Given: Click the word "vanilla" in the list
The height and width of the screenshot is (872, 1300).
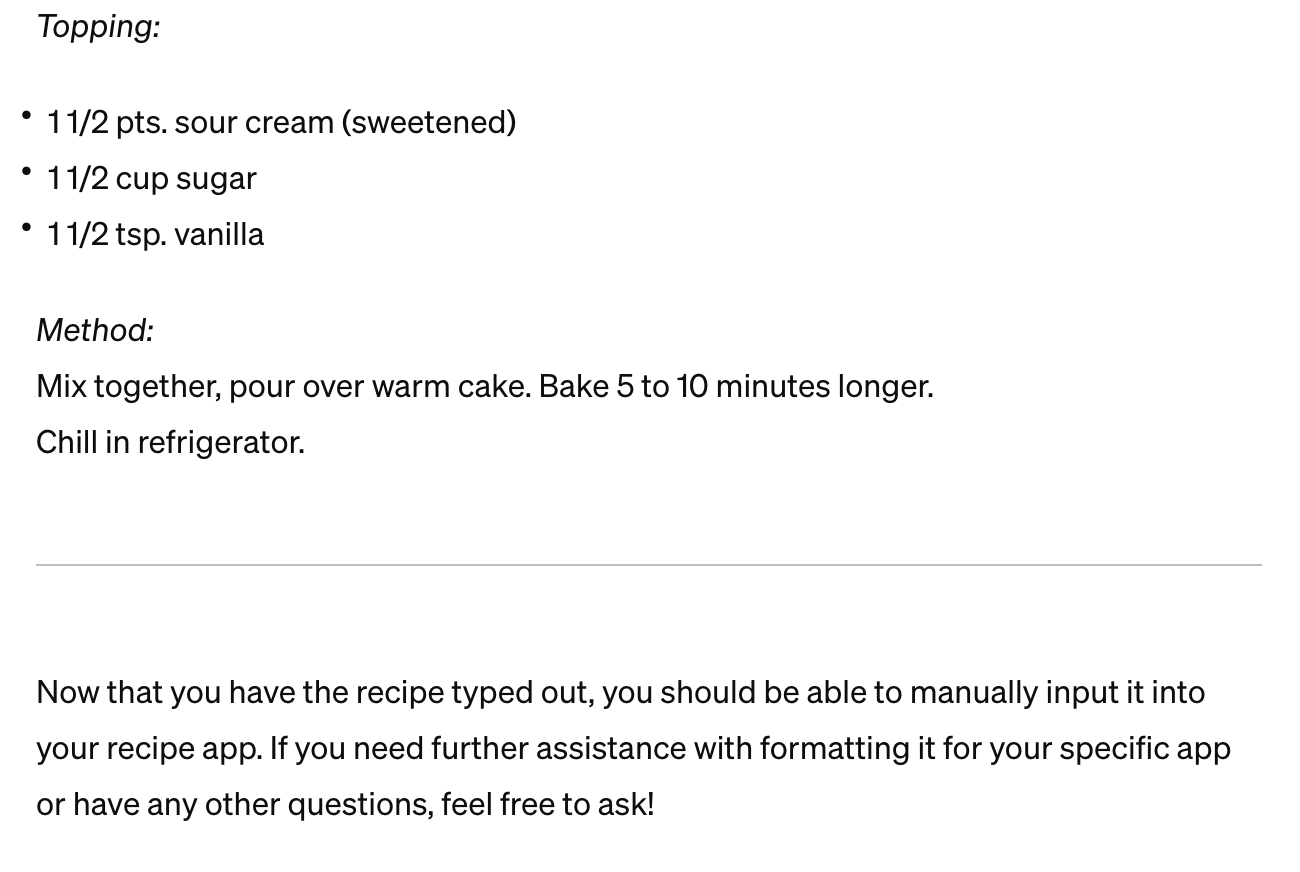Looking at the screenshot, I should (x=219, y=234).
